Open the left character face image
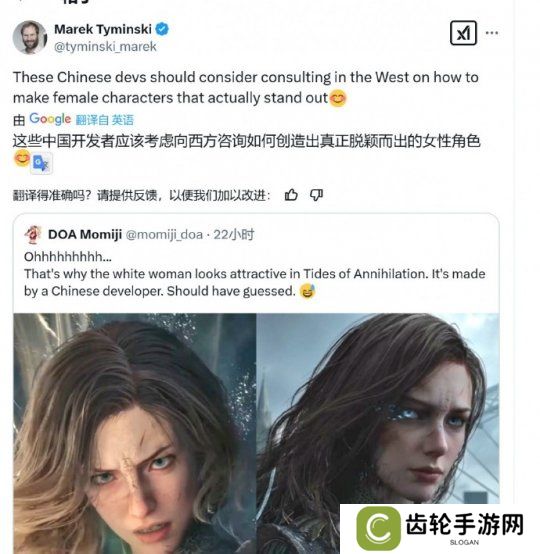The height and width of the screenshot is (554, 540). [135, 434]
